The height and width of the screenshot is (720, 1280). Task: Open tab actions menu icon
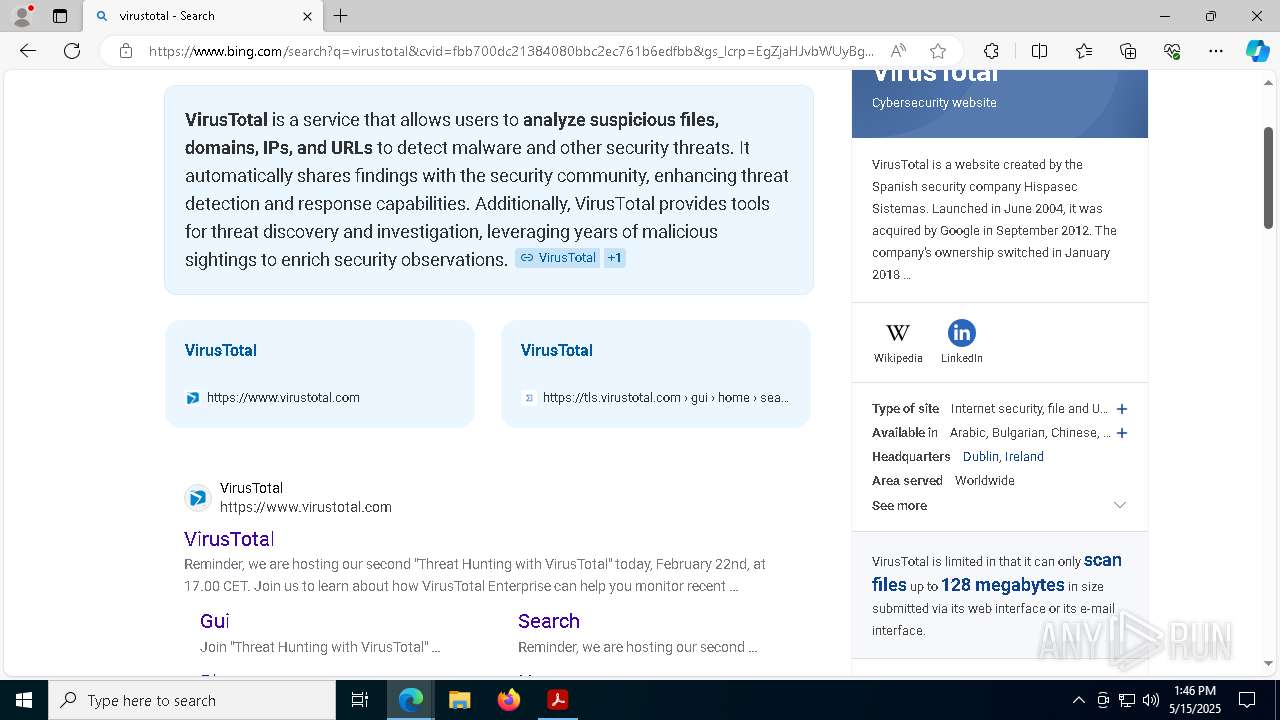pyautogui.click(x=60, y=16)
